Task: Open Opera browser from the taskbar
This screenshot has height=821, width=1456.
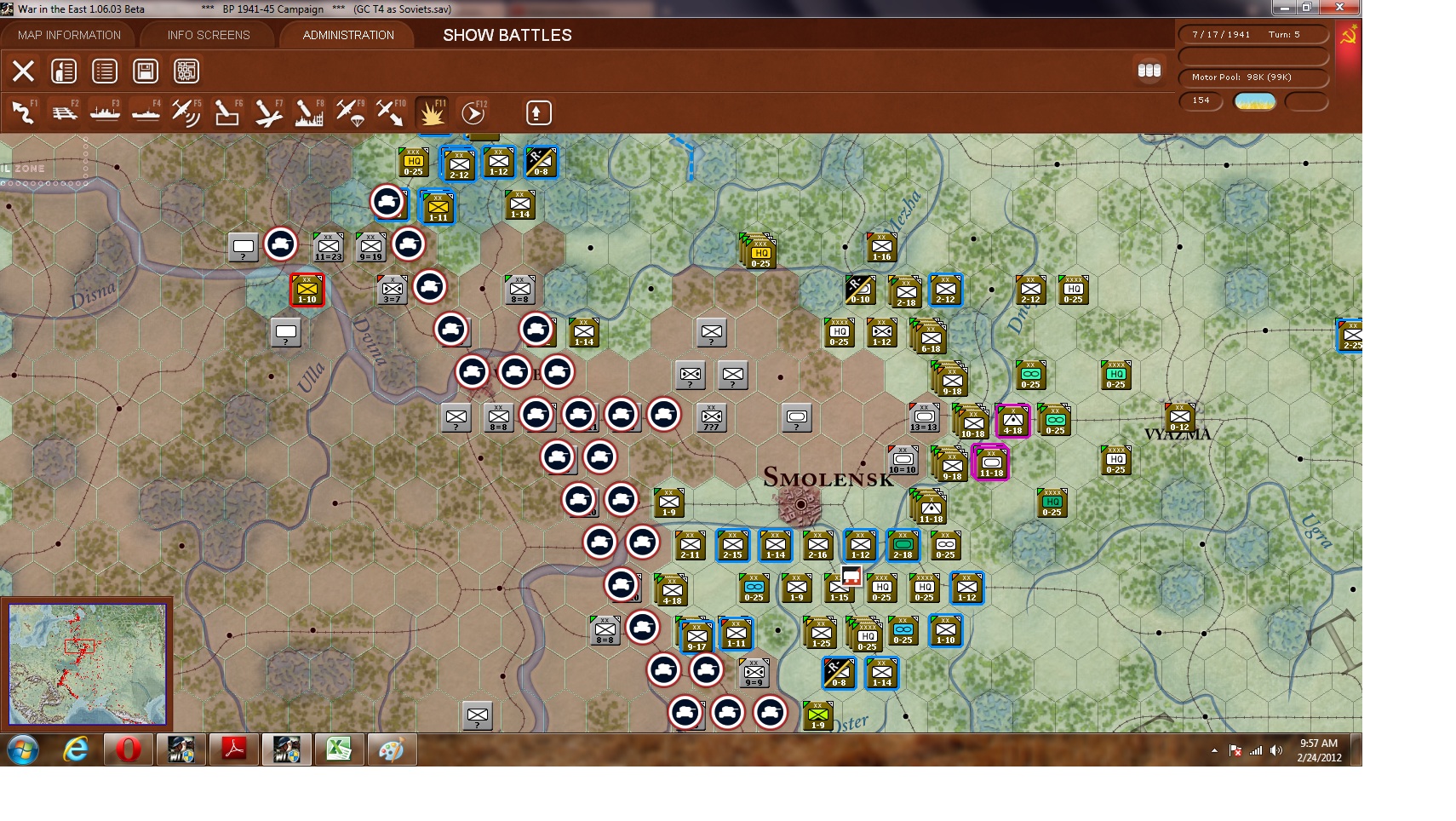Action: [x=129, y=750]
